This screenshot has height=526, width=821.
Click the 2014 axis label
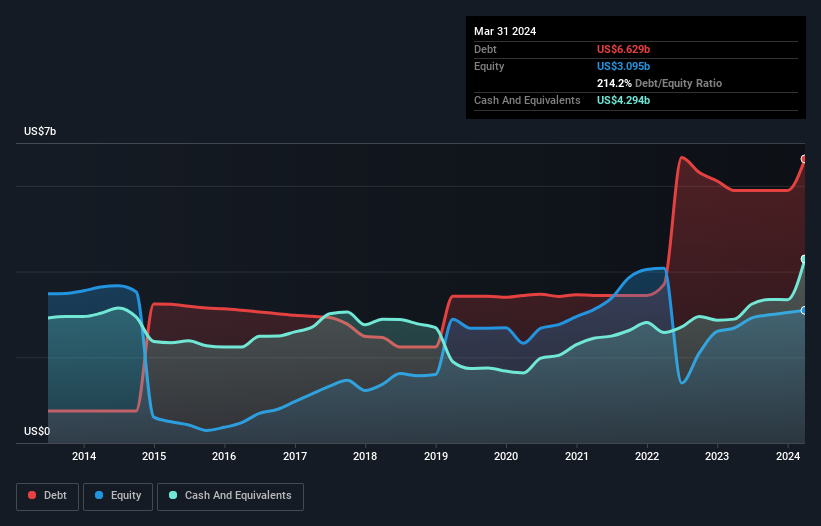click(84, 456)
